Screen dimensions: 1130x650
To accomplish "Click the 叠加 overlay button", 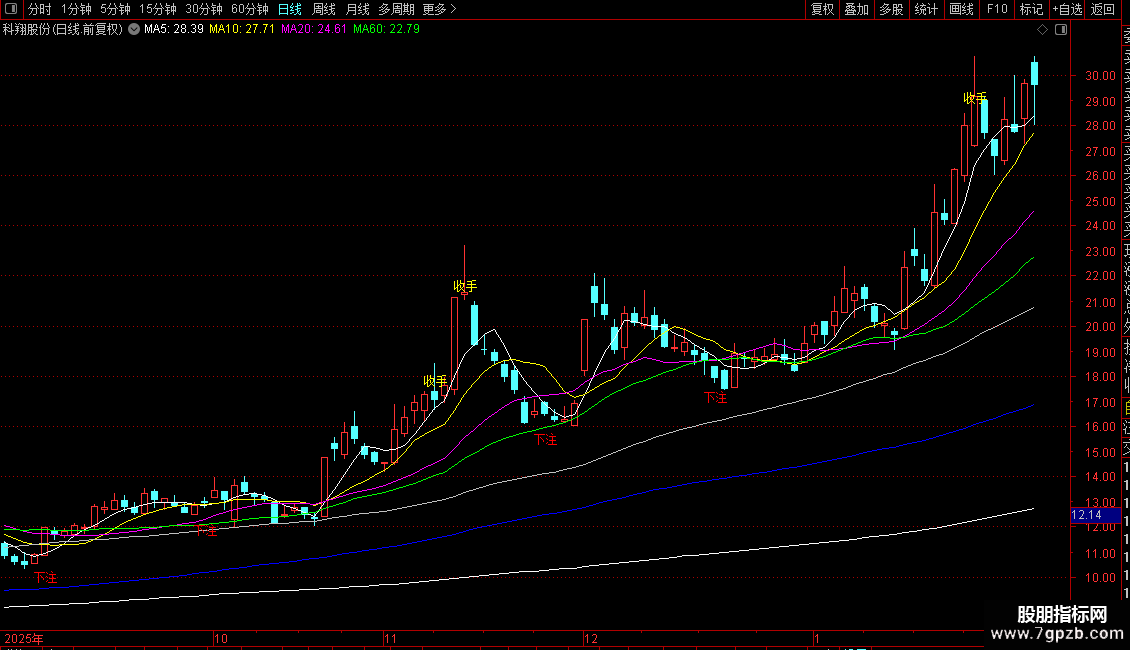I will coord(857,9).
